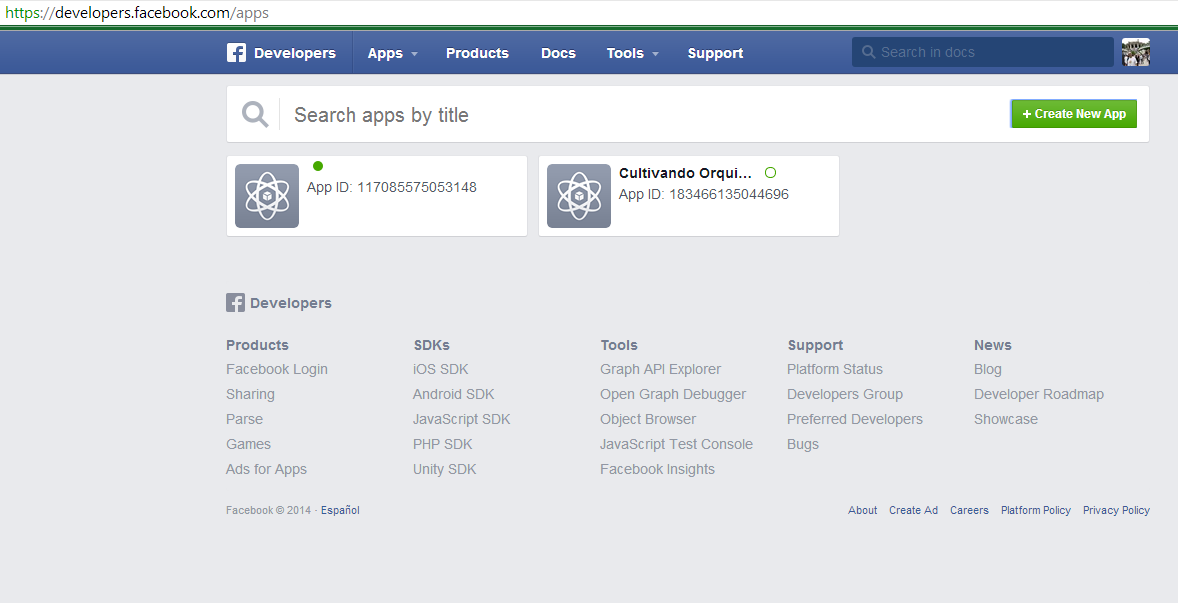Click the Search apps by title input field

[x=450, y=113]
